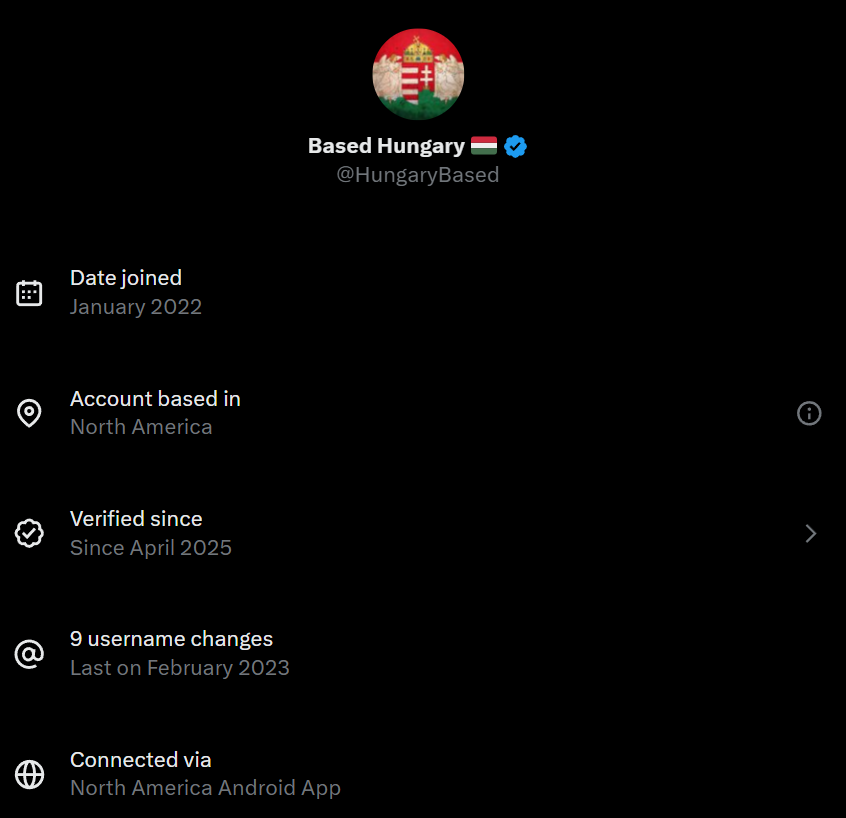Screen dimensions: 846x818
Task: Open the info icon for account location
Action: (809, 413)
